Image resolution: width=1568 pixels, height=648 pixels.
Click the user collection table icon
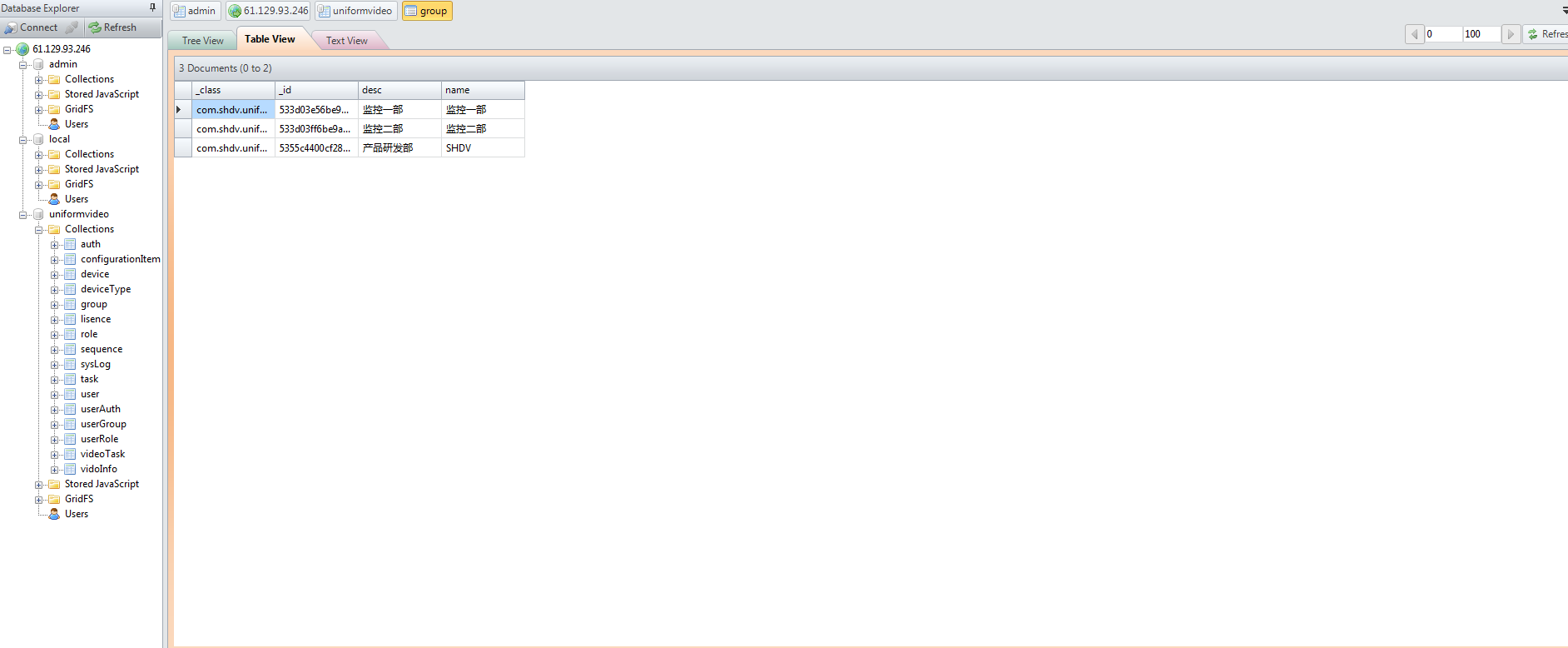[x=70, y=394]
